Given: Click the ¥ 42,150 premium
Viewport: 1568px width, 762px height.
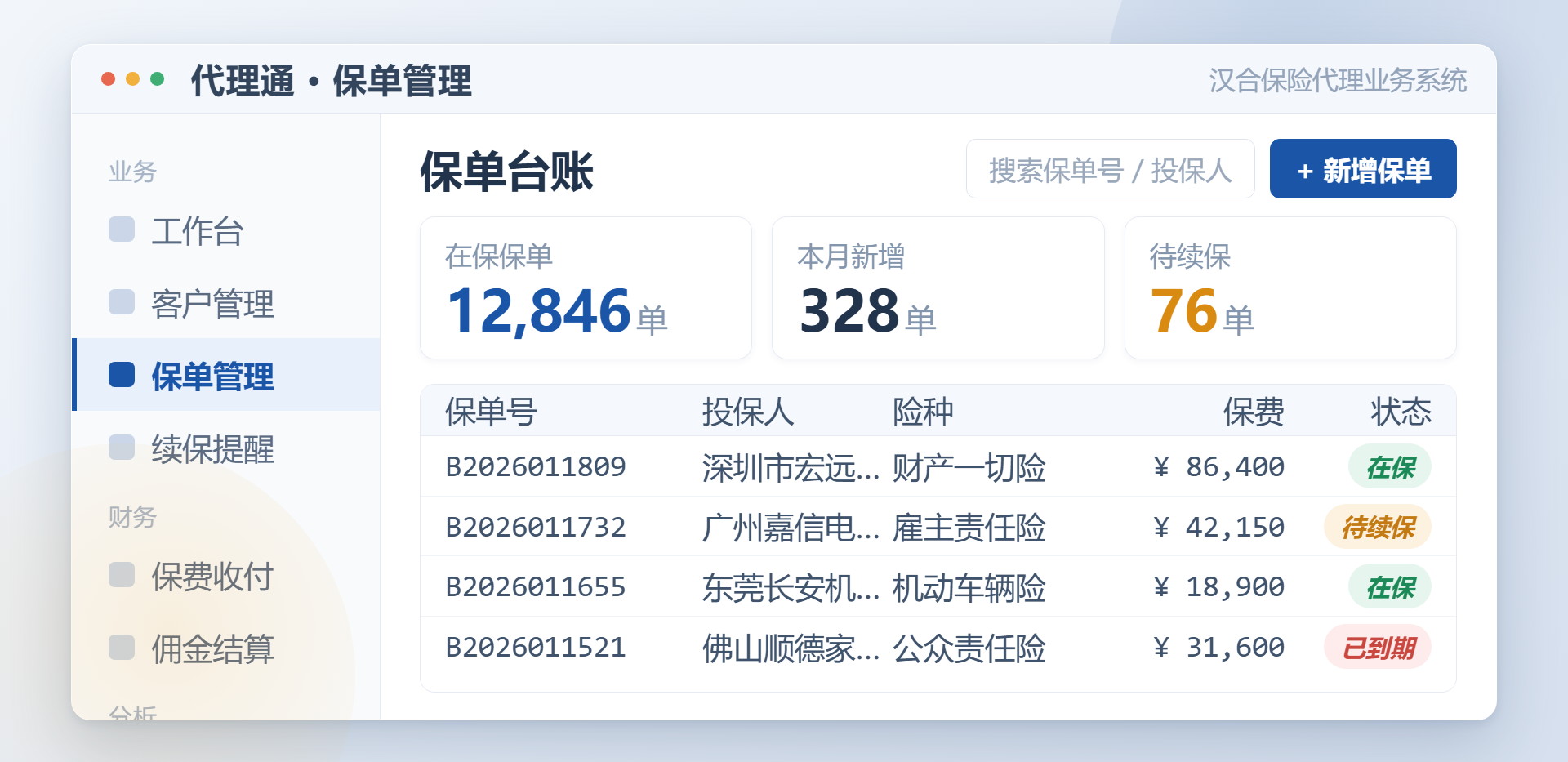Looking at the screenshot, I should [x=1218, y=527].
